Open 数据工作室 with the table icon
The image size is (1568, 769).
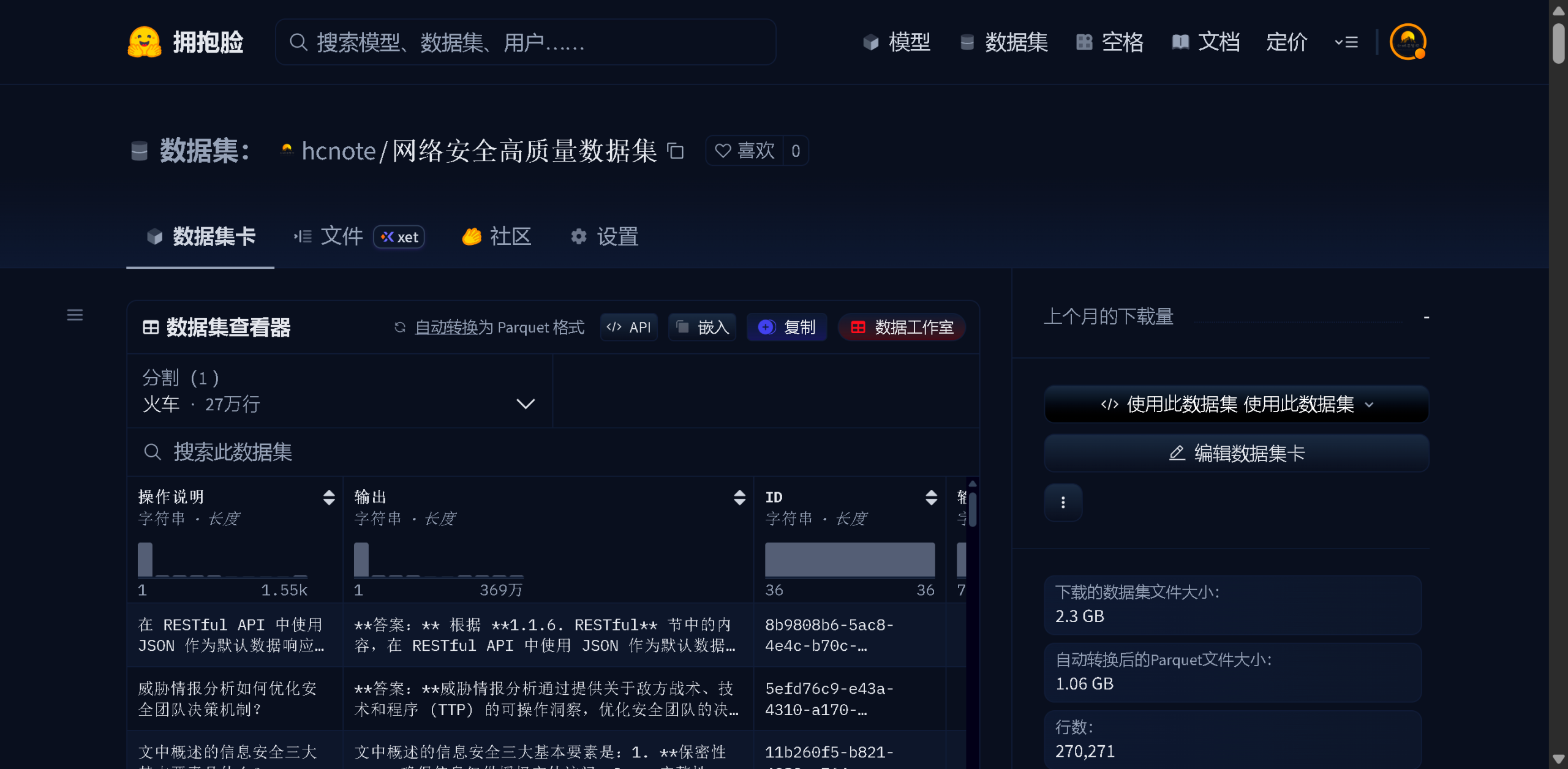click(858, 327)
